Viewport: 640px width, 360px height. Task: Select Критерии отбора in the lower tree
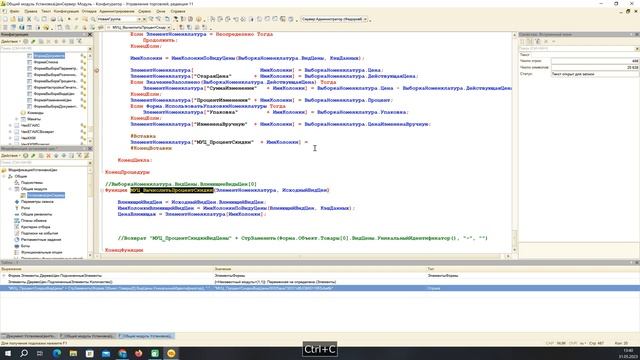(x=35, y=227)
